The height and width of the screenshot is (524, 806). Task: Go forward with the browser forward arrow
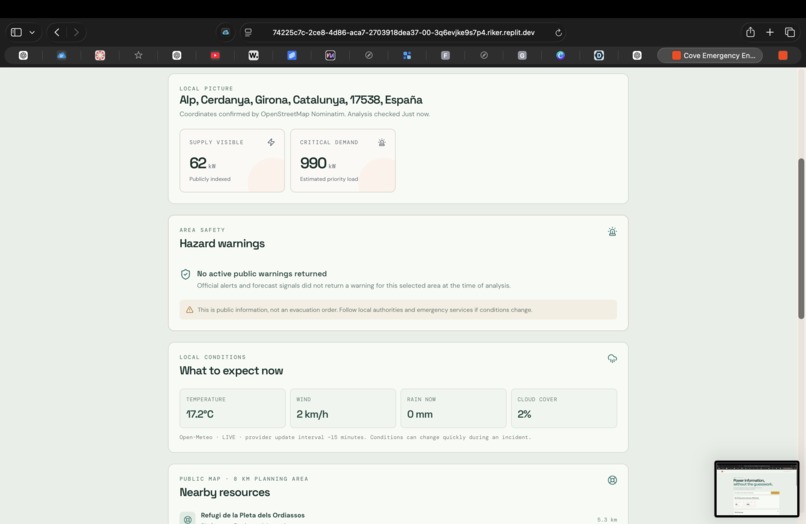76,32
